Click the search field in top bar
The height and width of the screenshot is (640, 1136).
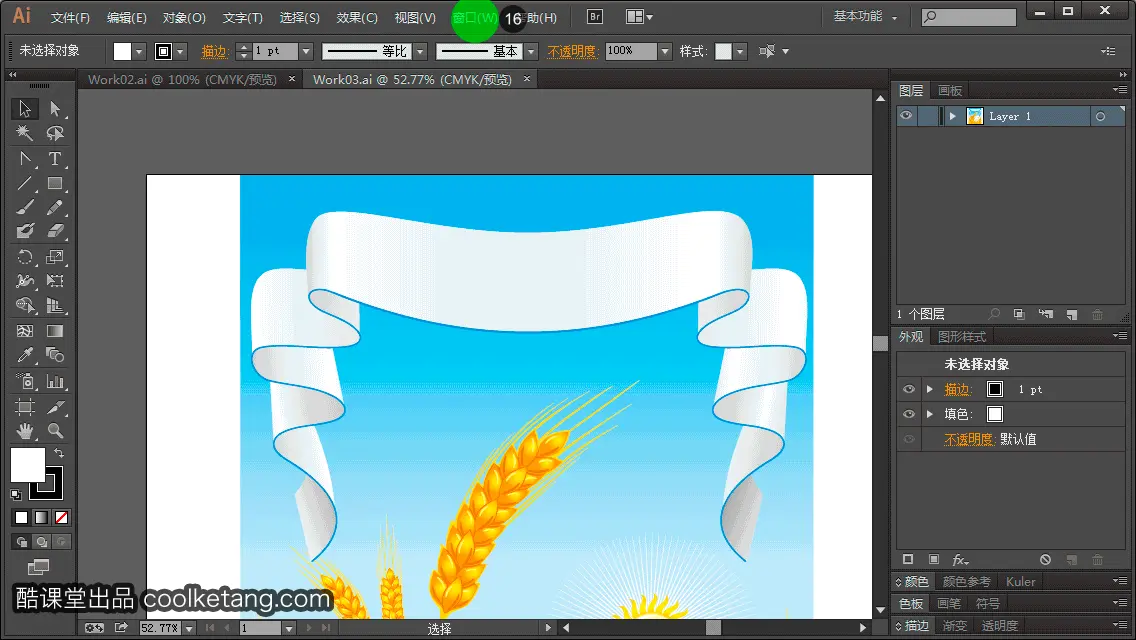coord(969,17)
